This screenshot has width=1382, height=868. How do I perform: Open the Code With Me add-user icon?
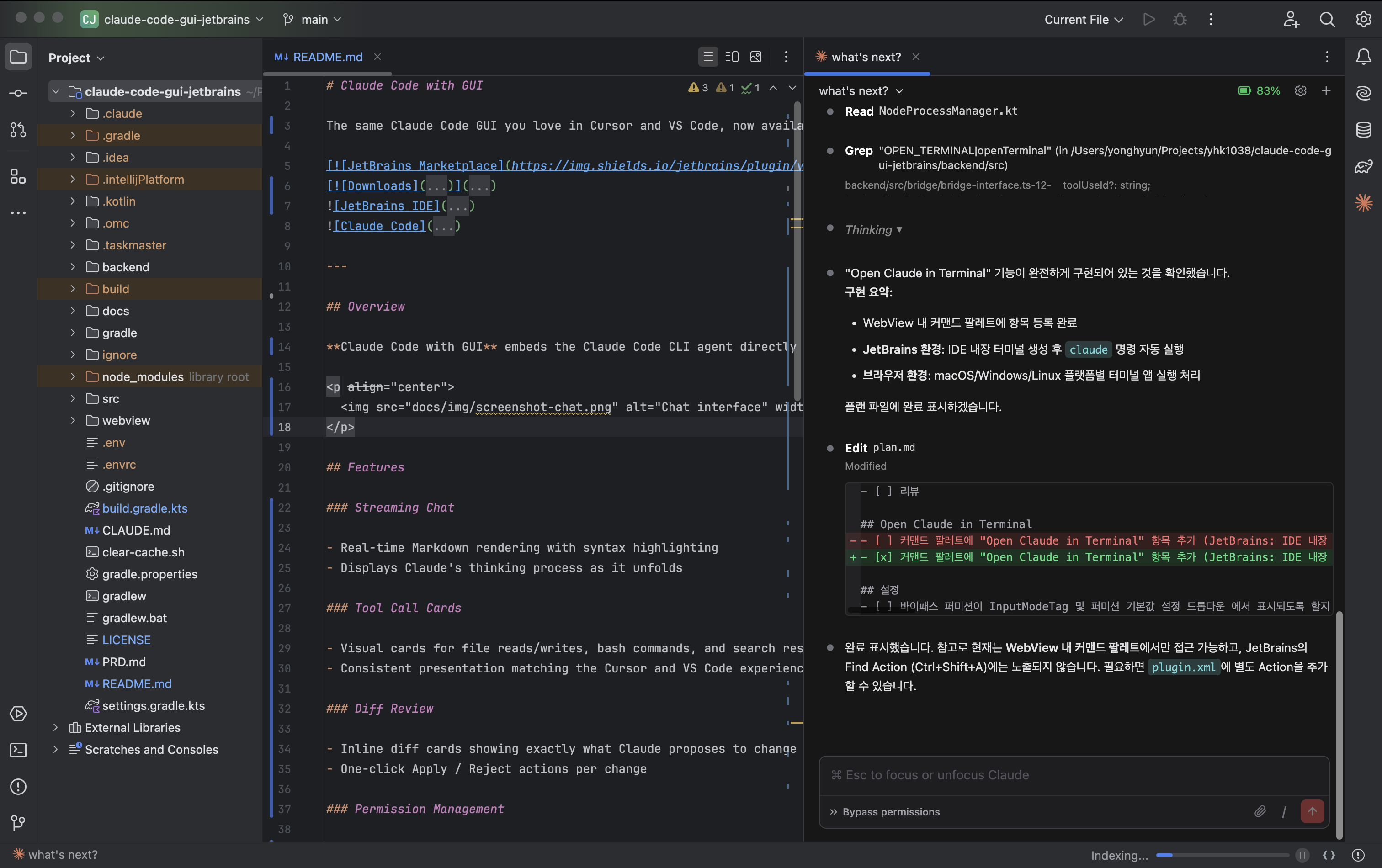(x=1292, y=20)
